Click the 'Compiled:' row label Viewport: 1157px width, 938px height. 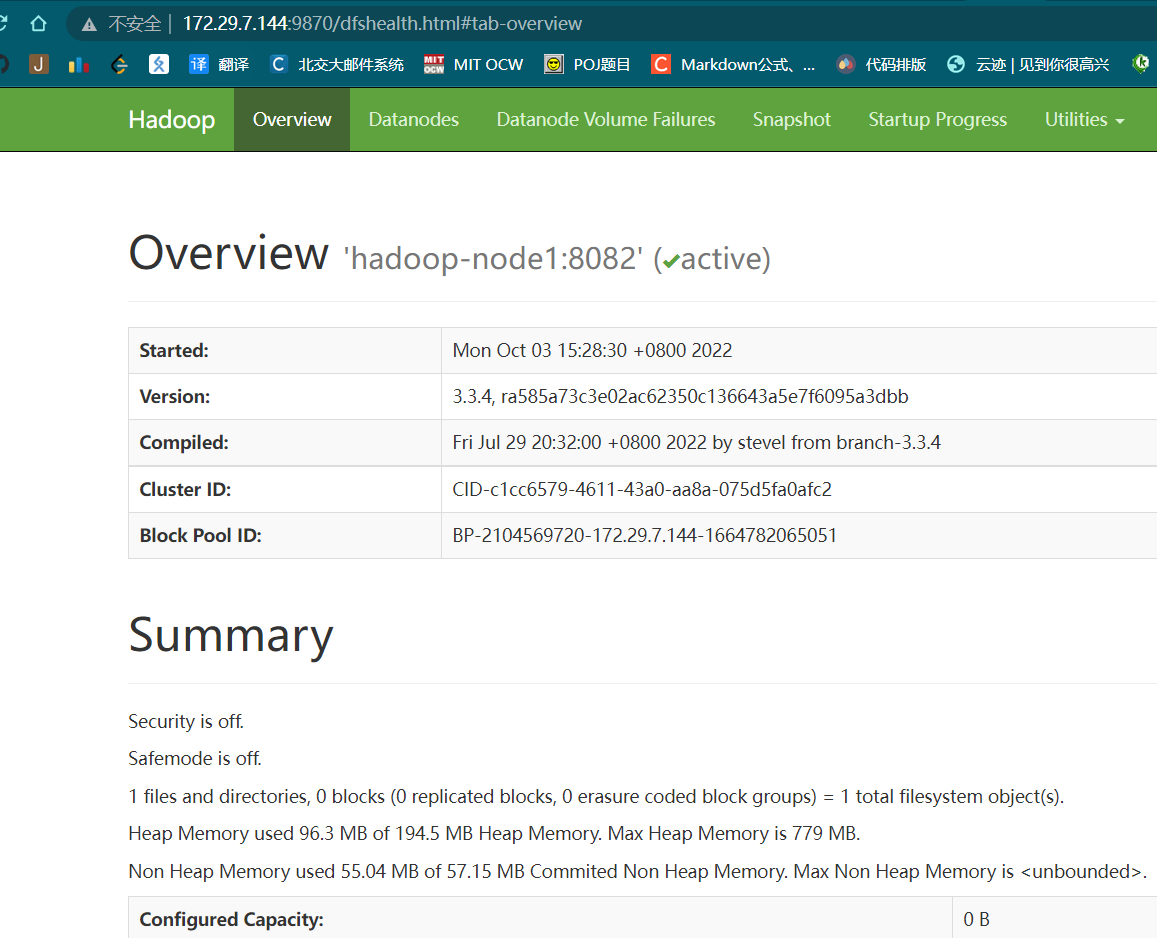tap(184, 443)
